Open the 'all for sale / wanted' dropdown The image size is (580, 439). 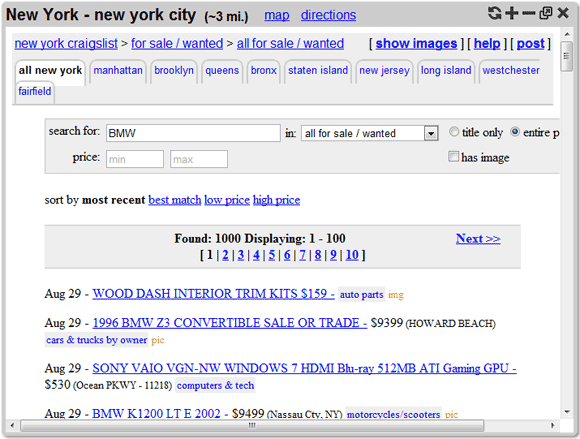[x=370, y=133]
